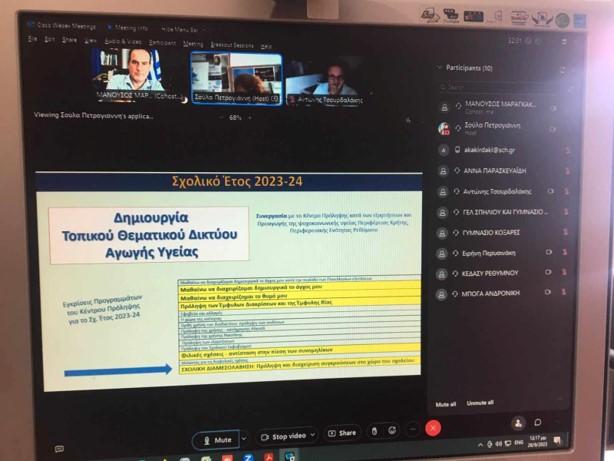Click the participant search field

click(x=500, y=87)
